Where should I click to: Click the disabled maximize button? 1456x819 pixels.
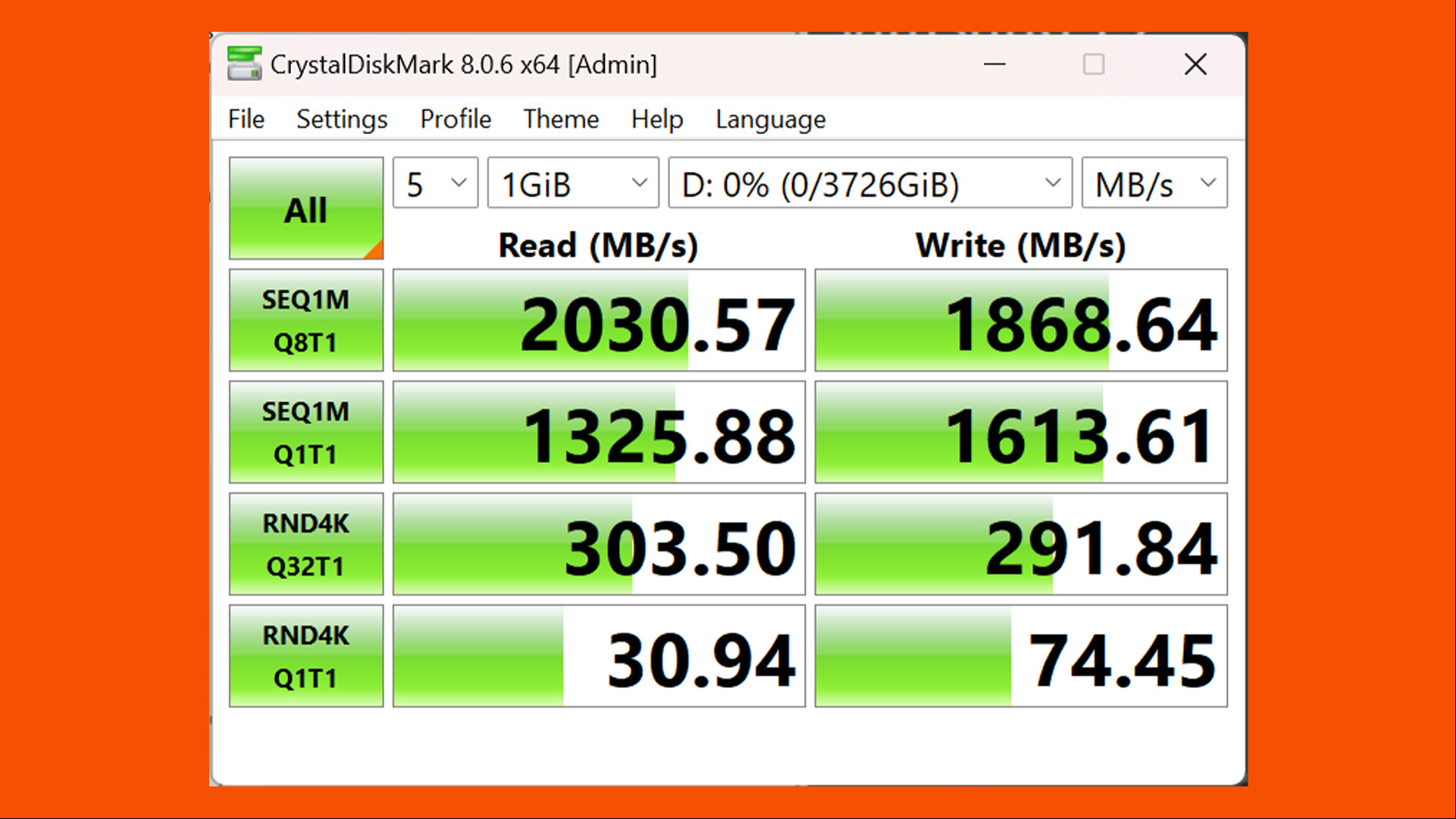1093,64
